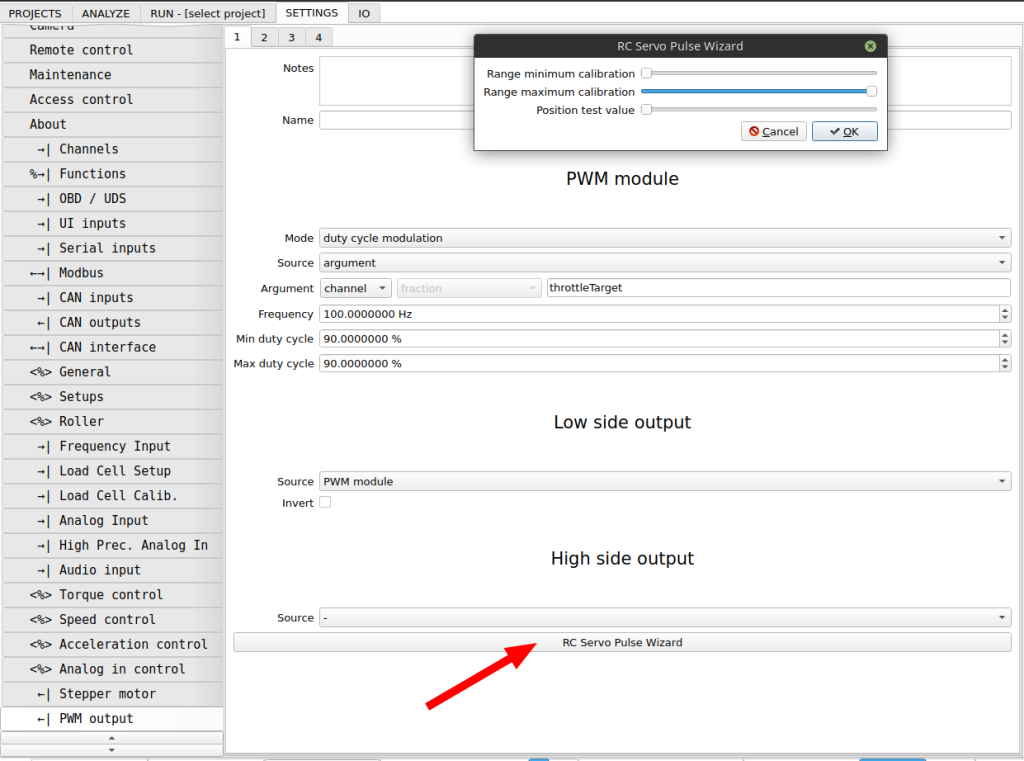Select output tab number 3
This screenshot has height=761, width=1024.
(x=291, y=37)
